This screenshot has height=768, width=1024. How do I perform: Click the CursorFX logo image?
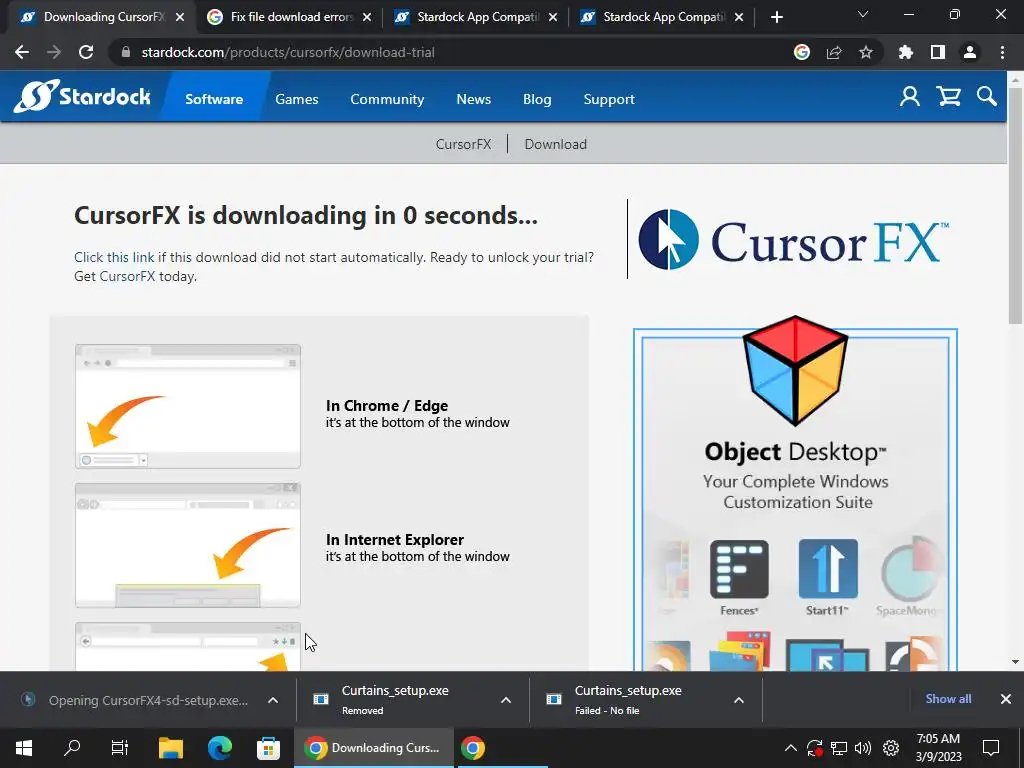tap(793, 241)
